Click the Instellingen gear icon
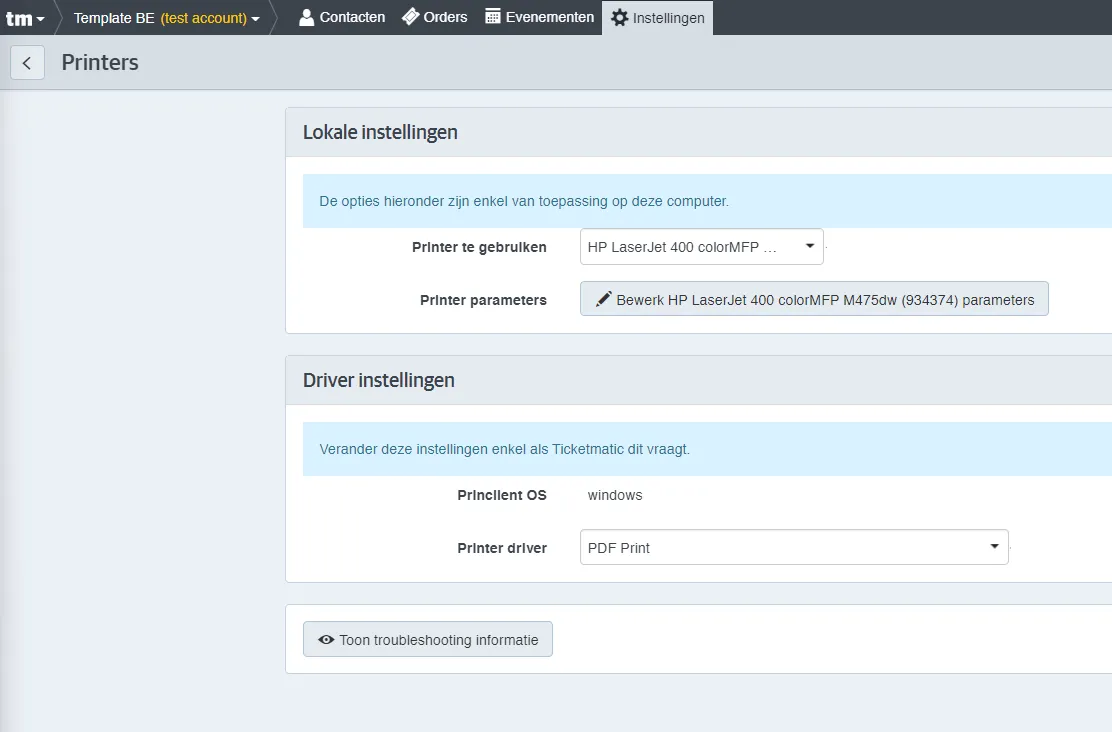1112x732 pixels. click(620, 18)
